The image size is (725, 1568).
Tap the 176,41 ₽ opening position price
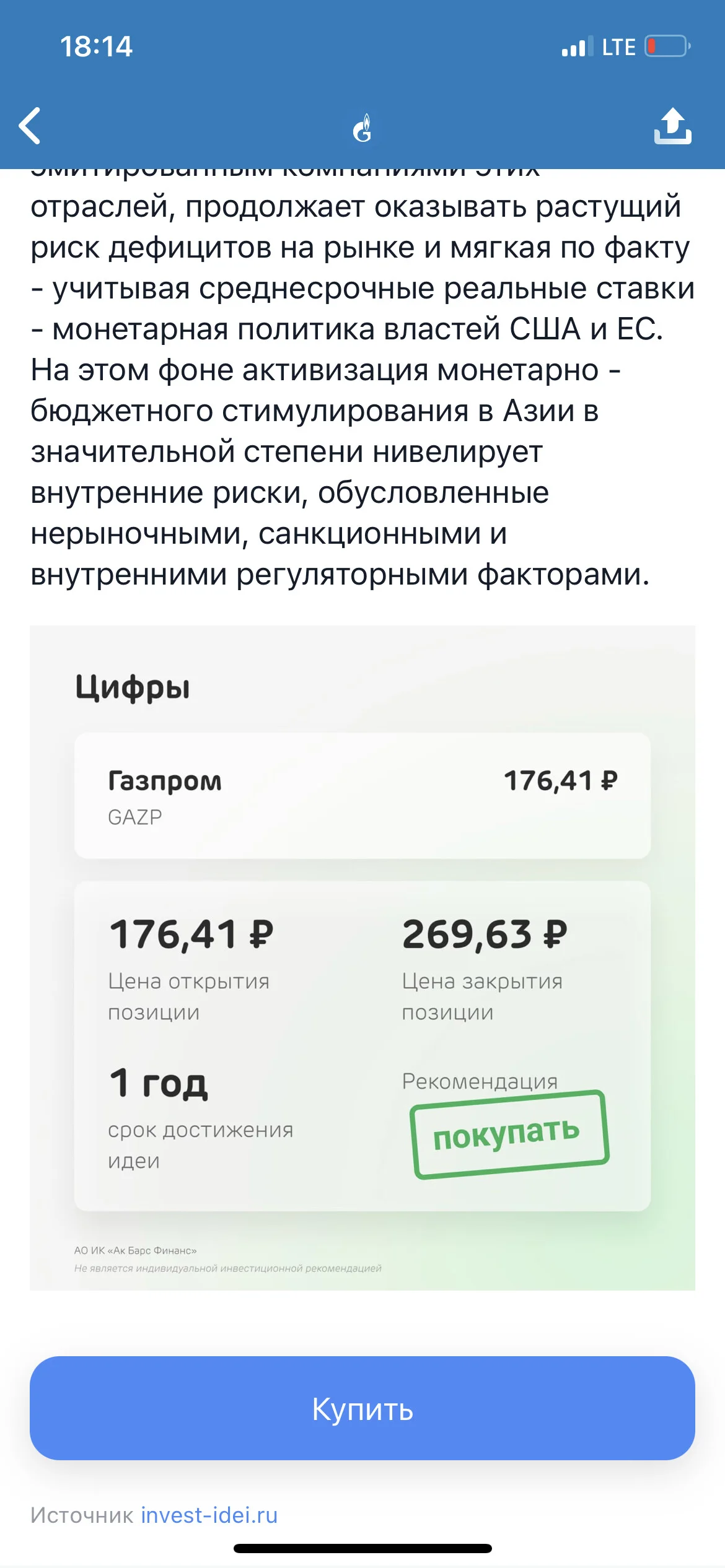tap(191, 934)
